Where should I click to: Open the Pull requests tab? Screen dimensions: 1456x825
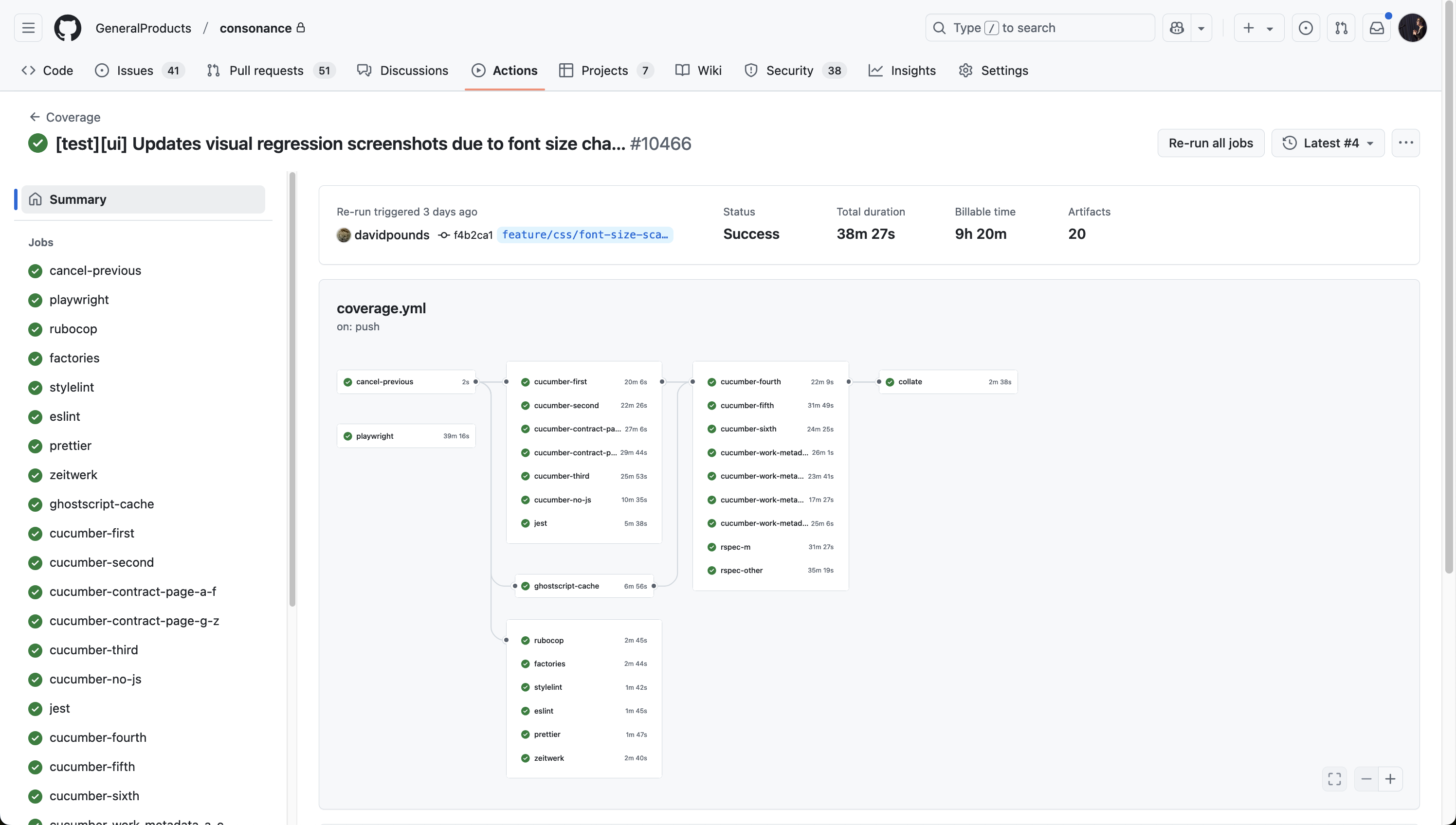271,70
